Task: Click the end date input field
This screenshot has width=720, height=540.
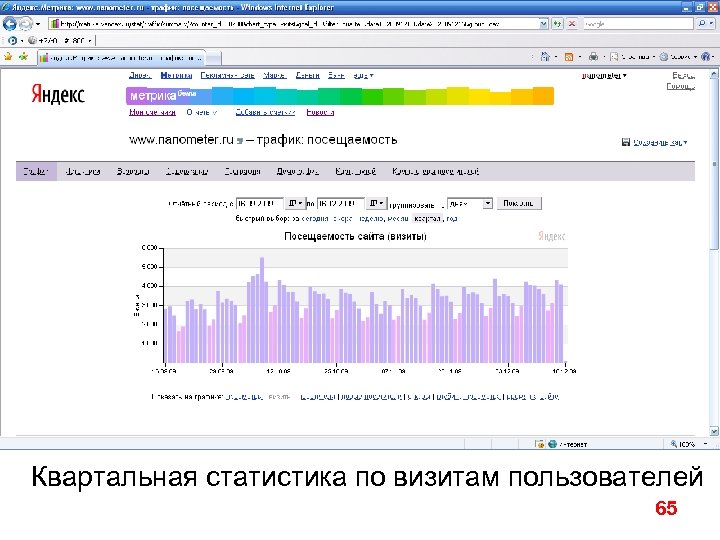Action: [x=340, y=203]
